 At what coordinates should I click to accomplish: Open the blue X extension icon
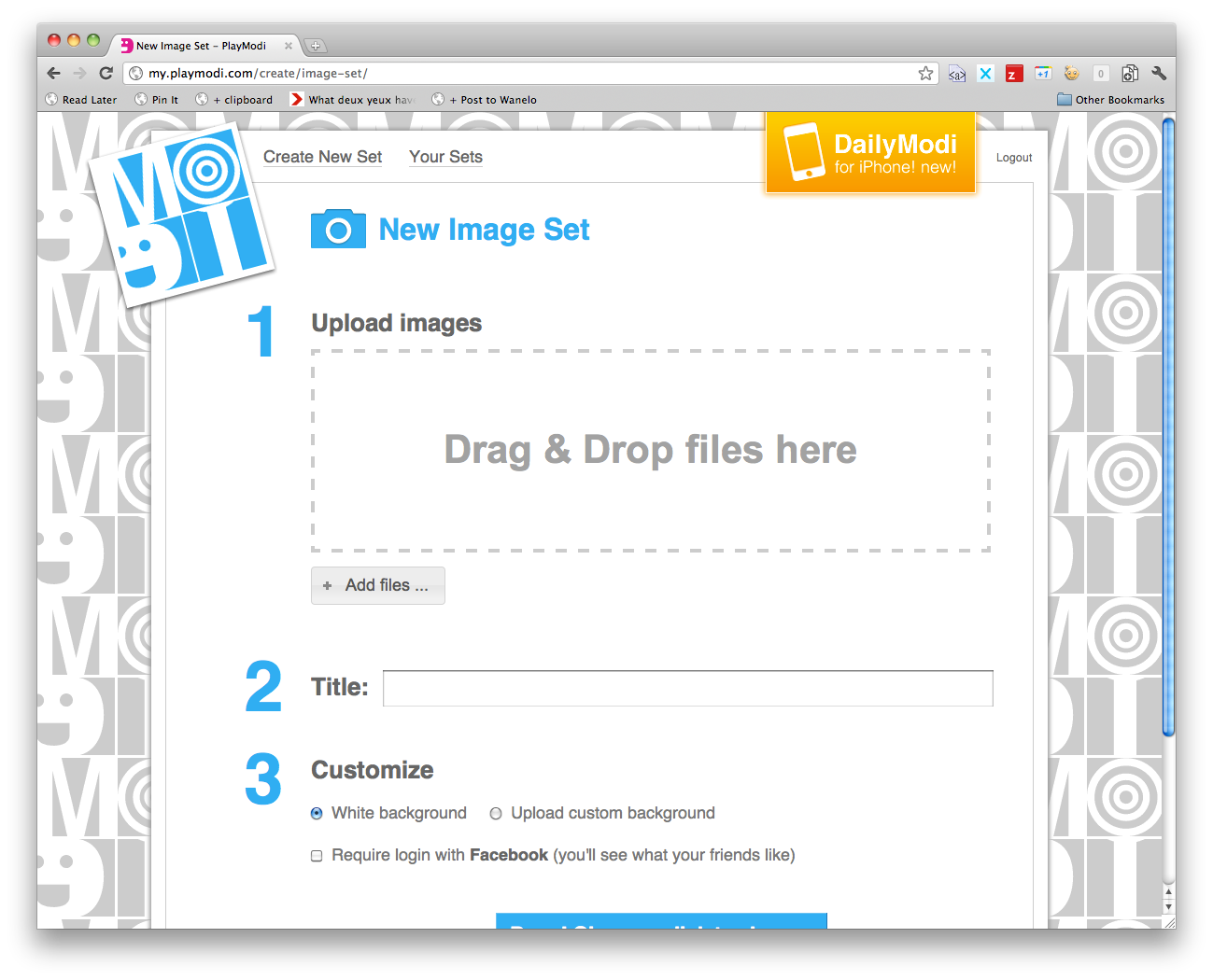point(985,73)
